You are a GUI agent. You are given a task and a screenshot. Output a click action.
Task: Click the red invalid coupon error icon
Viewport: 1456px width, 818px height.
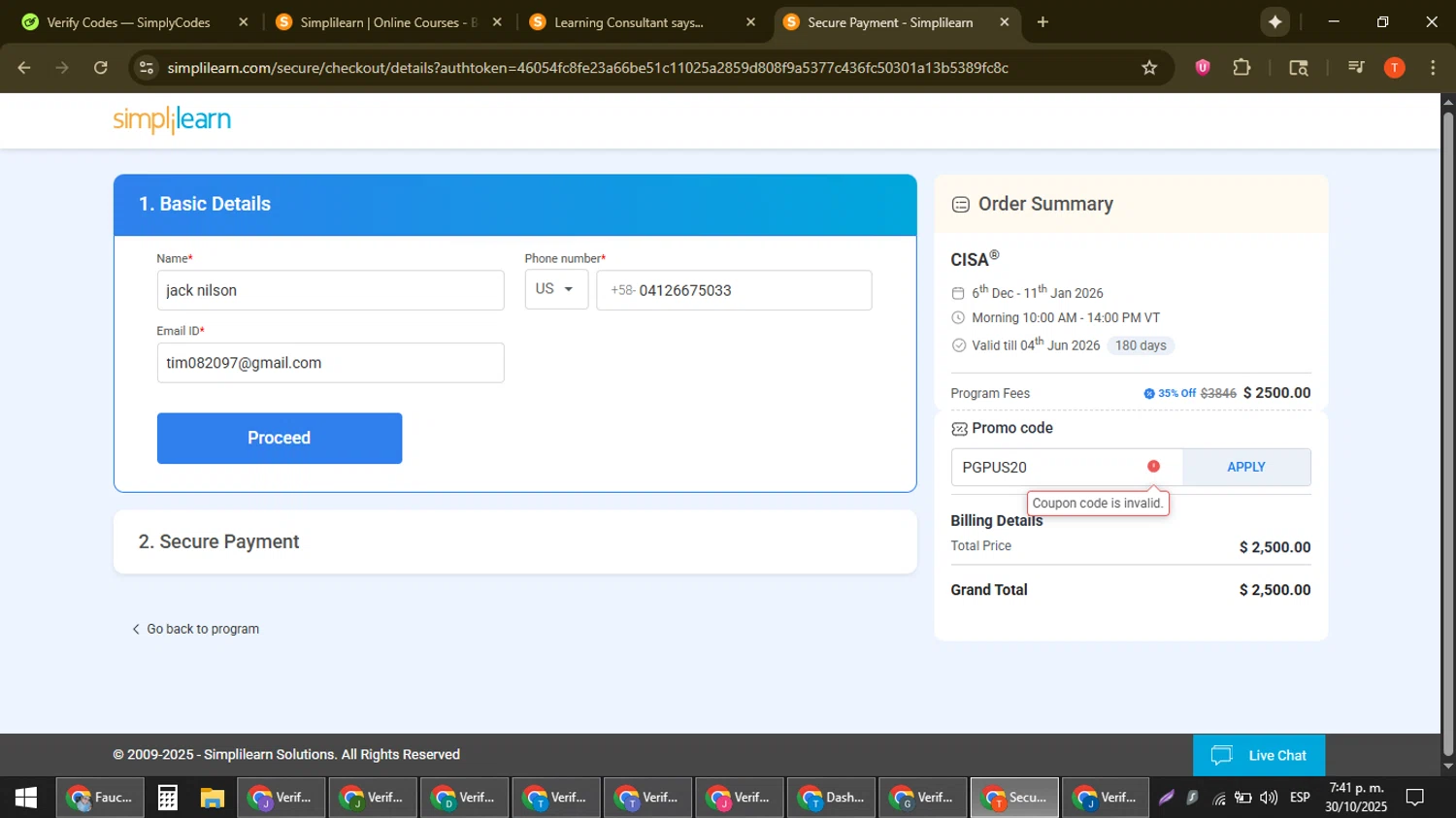coord(1153,467)
